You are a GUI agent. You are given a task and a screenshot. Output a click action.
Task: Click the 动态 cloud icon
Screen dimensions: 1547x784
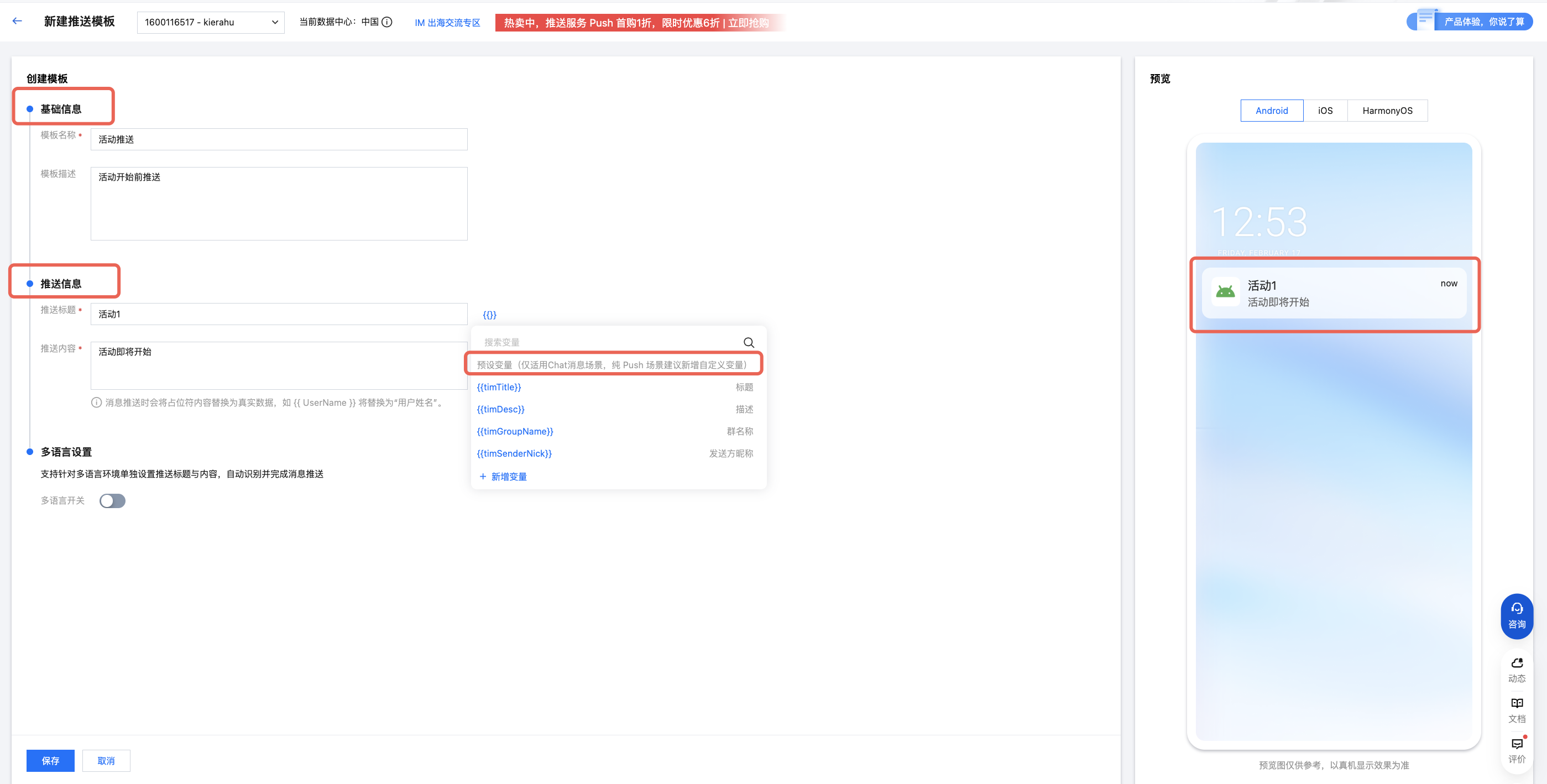click(1517, 668)
